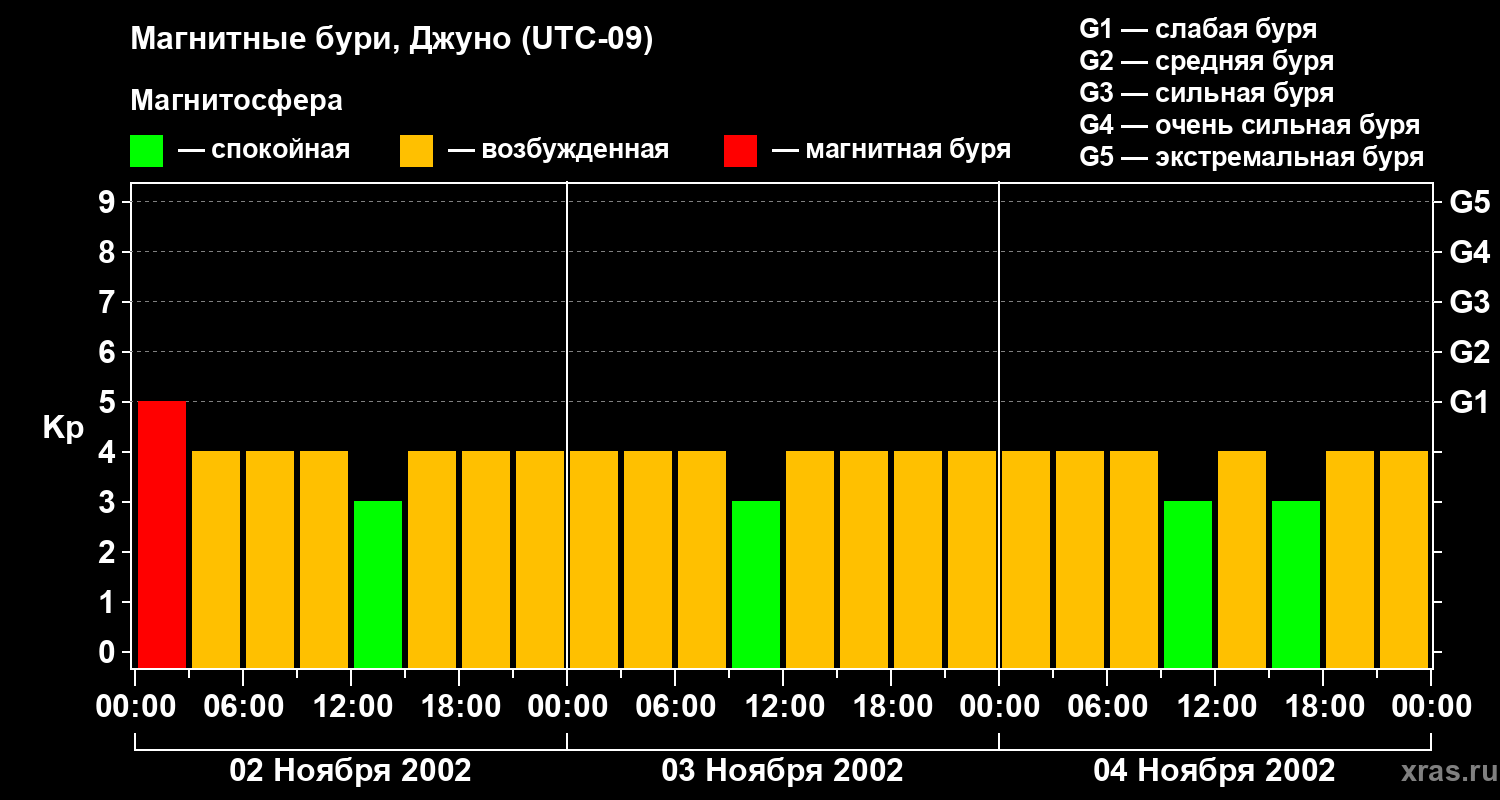Click the '— спокойная' legend label

point(264,150)
